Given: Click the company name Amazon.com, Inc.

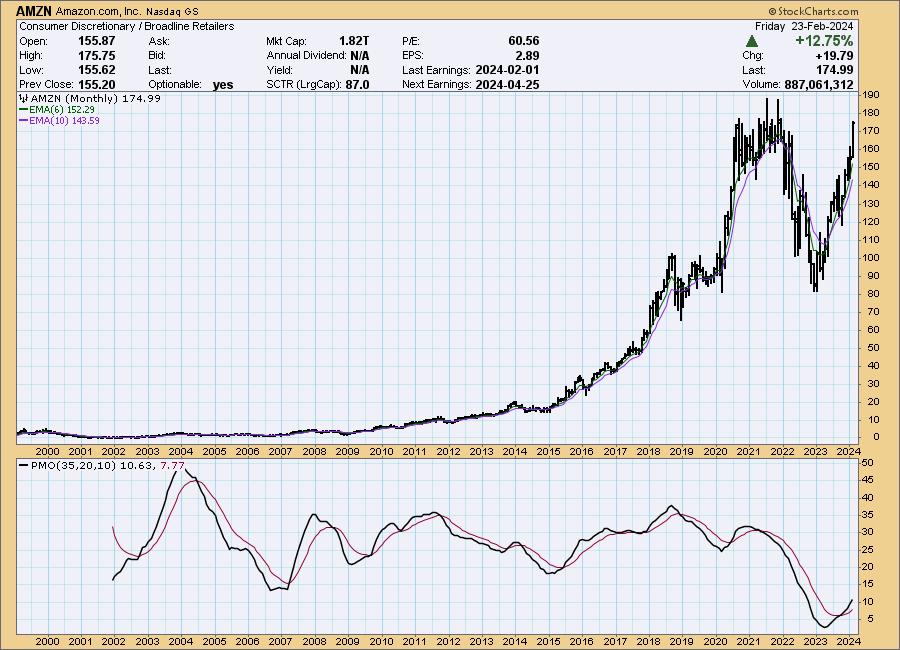Looking at the screenshot, I should [x=99, y=11].
